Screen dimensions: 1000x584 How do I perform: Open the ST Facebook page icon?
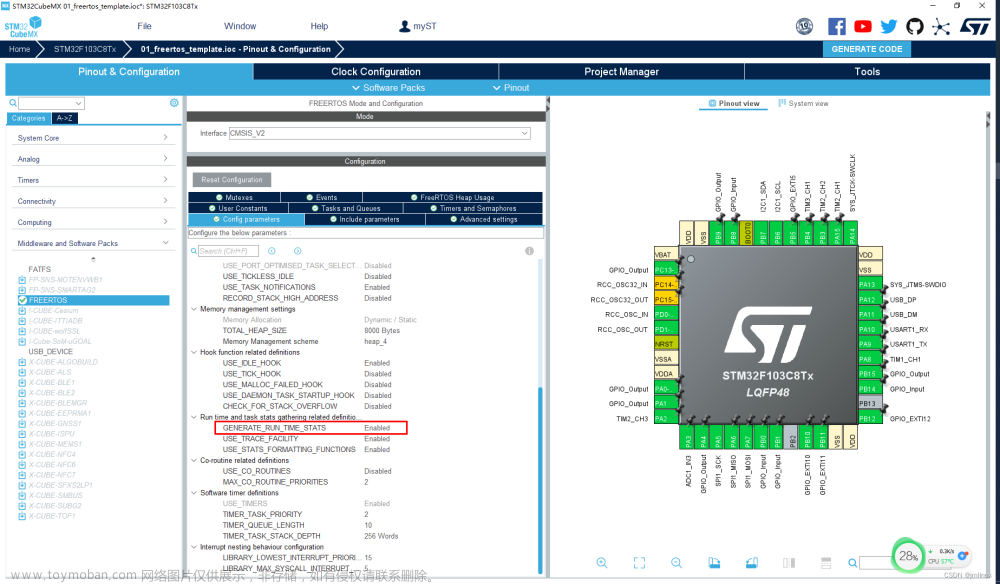[x=837, y=26]
